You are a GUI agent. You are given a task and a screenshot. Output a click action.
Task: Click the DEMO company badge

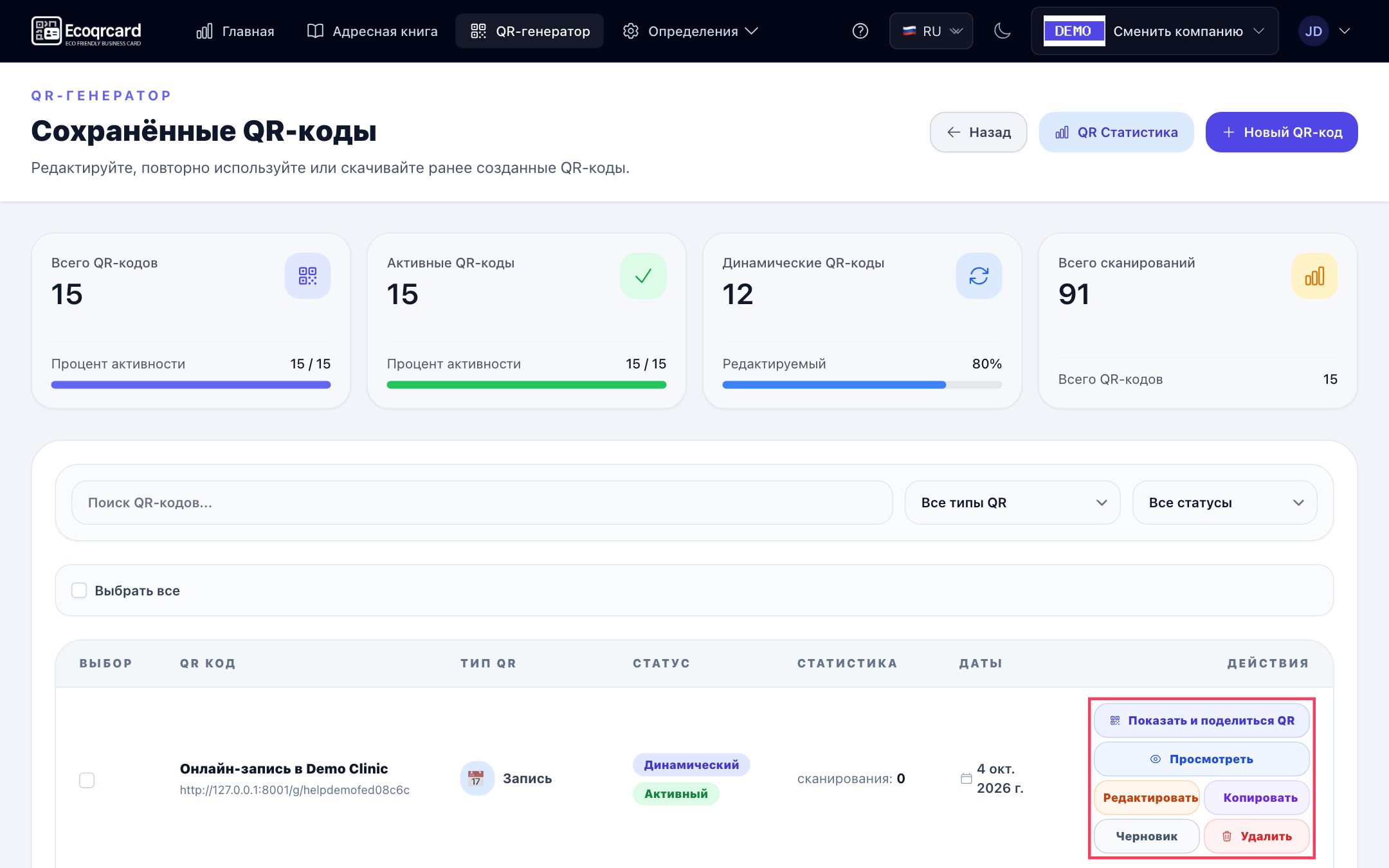1073,31
